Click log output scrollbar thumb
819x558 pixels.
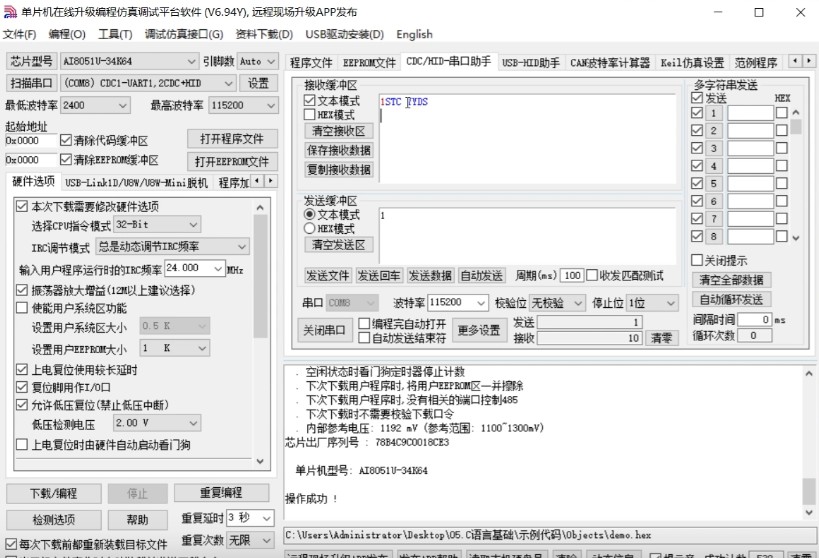tap(809, 492)
